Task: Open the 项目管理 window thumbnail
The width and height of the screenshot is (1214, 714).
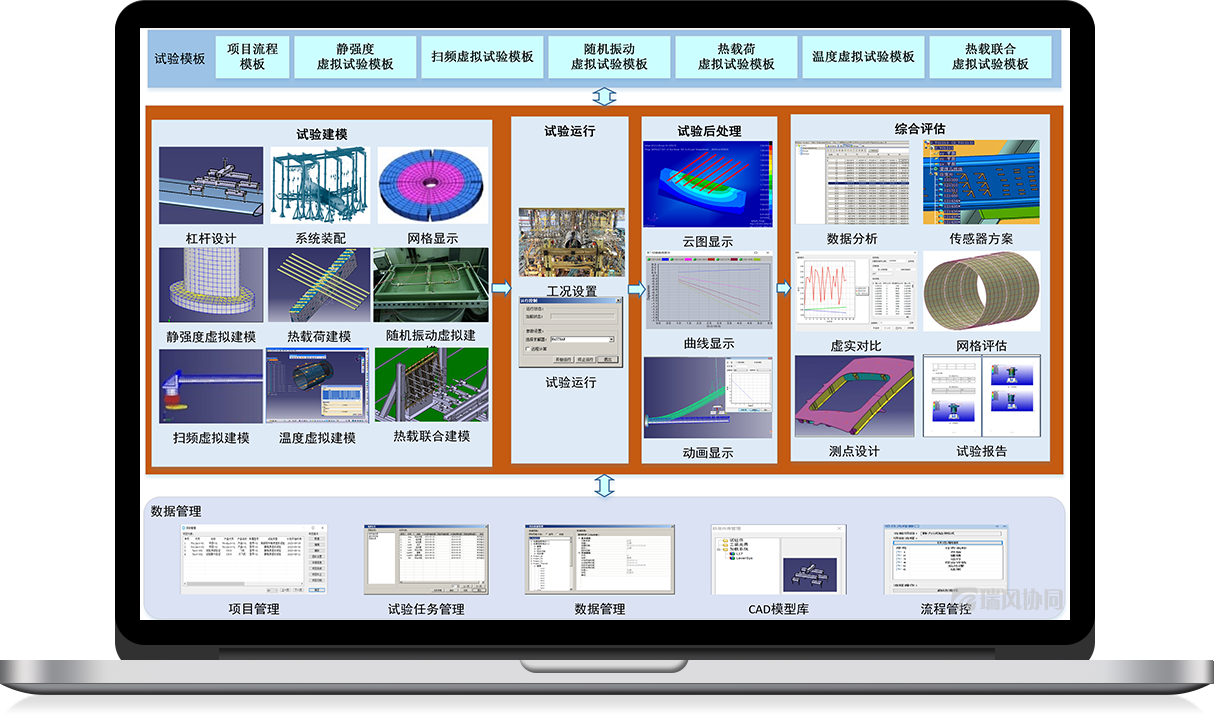Action: coord(254,559)
